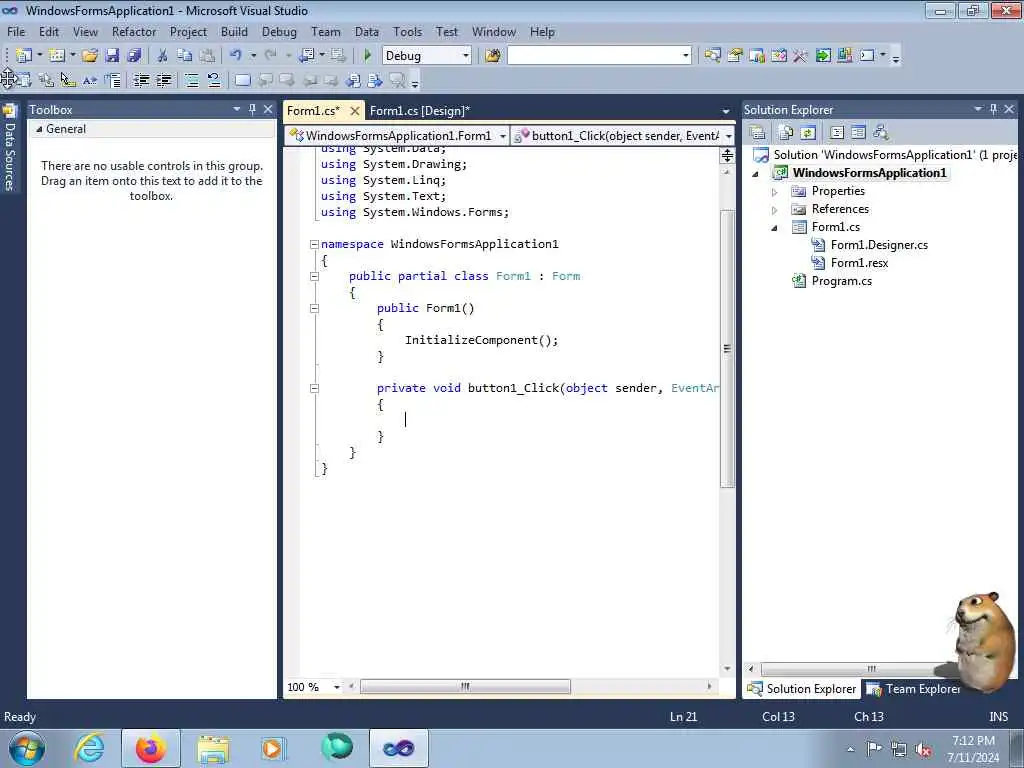Open the Team menu

[x=325, y=31]
